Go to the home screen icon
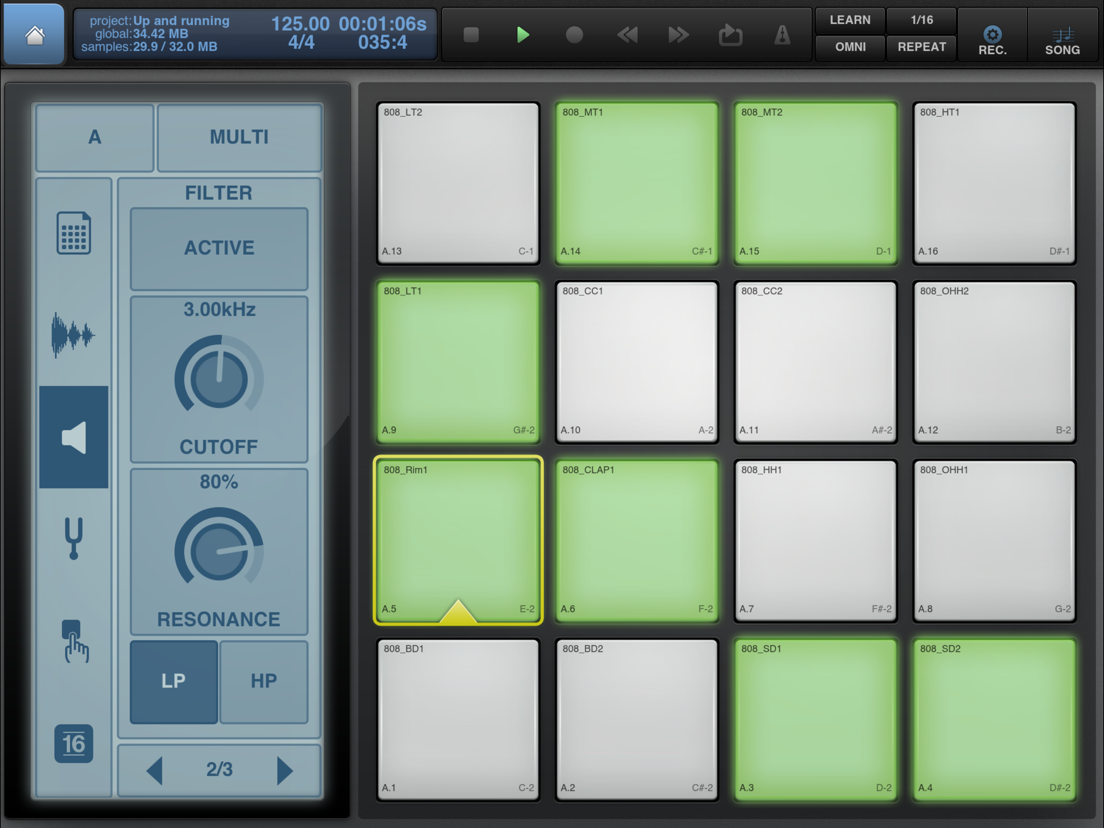 [x=34, y=34]
